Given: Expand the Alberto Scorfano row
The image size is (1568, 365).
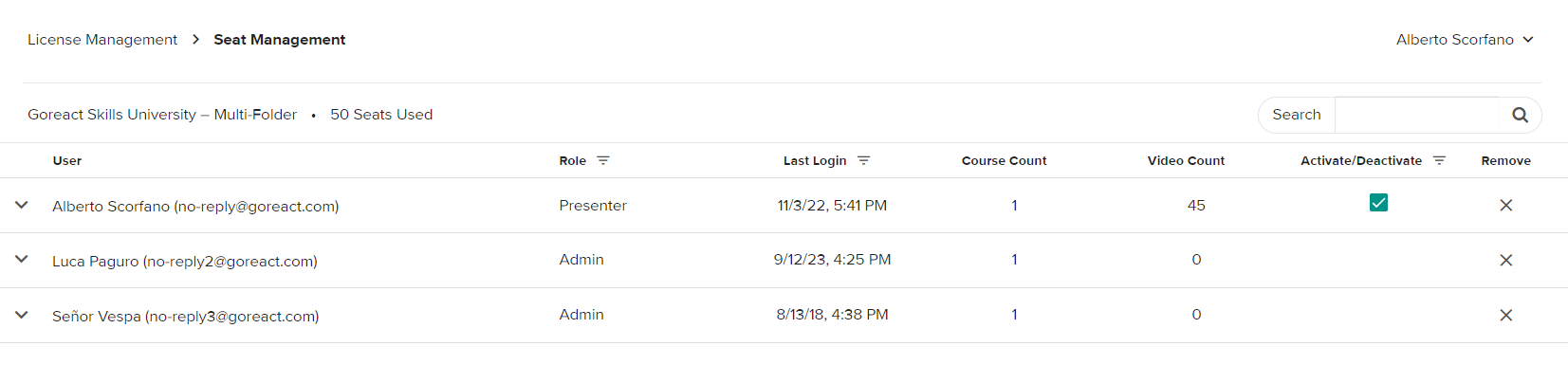Looking at the screenshot, I should 22,205.
